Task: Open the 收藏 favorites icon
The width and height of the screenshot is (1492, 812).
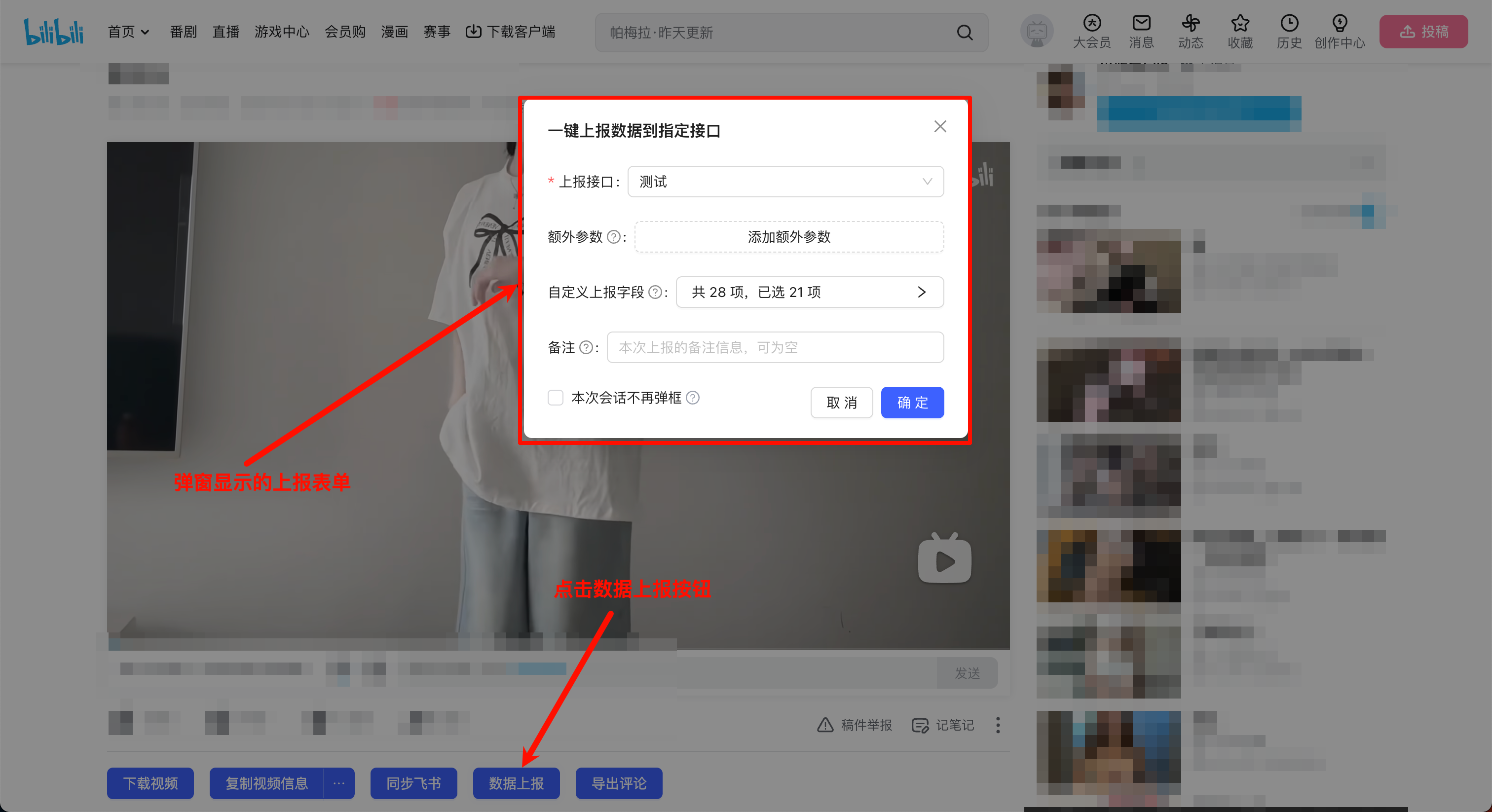Action: click(1240, 24)
